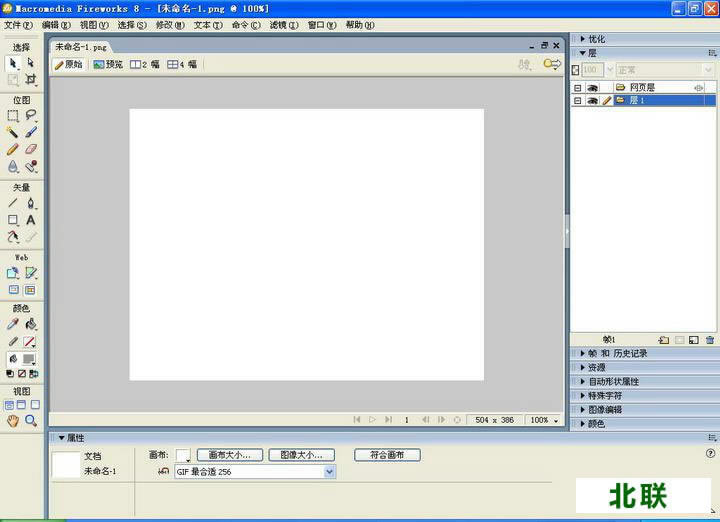Screen dimensions: 720x522
Task: Toggle visibility eye of 层 1
Action: pos(592,101)
